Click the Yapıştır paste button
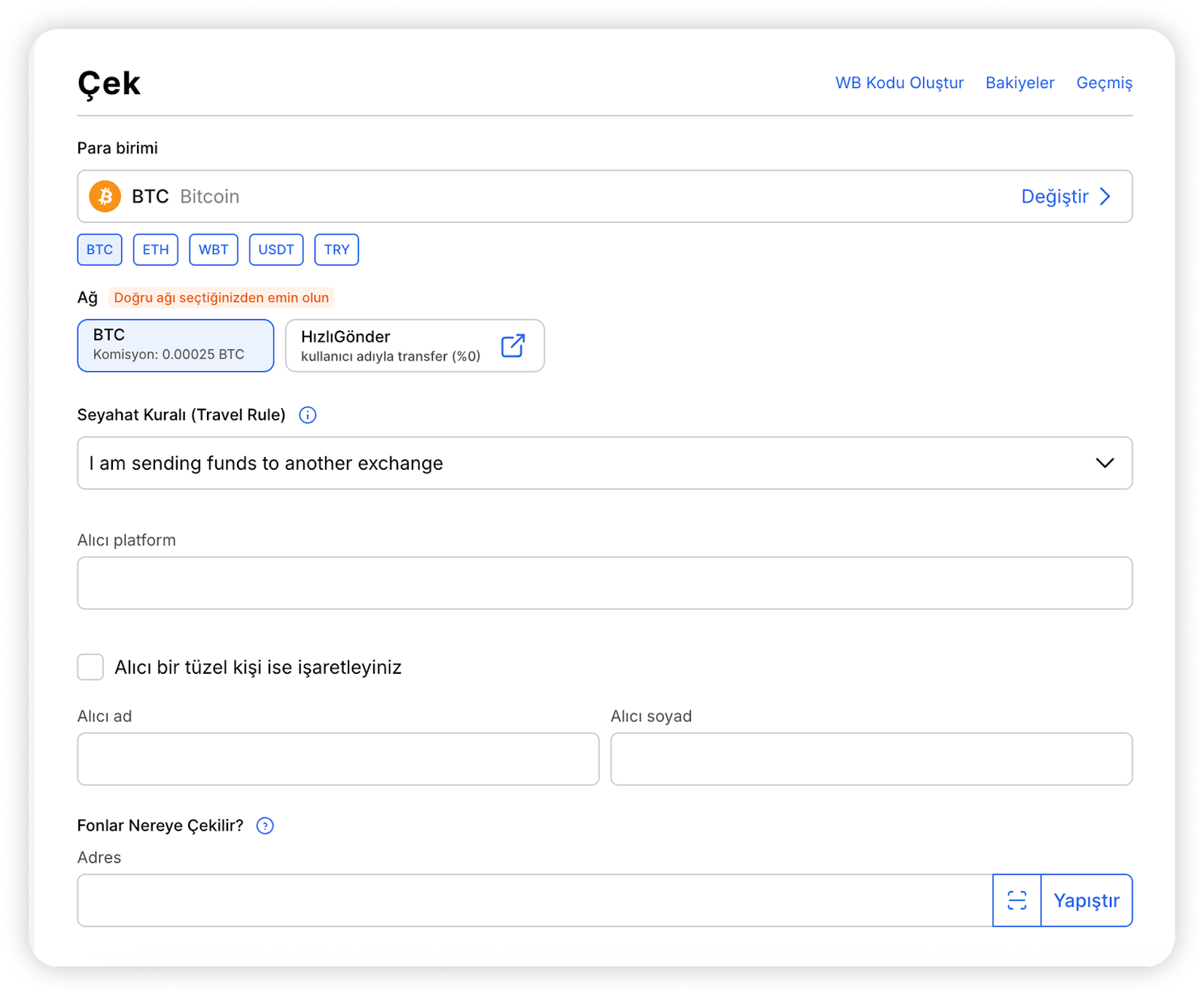Viewport: 1204px width, 996px height. (x=1087, y=900)
